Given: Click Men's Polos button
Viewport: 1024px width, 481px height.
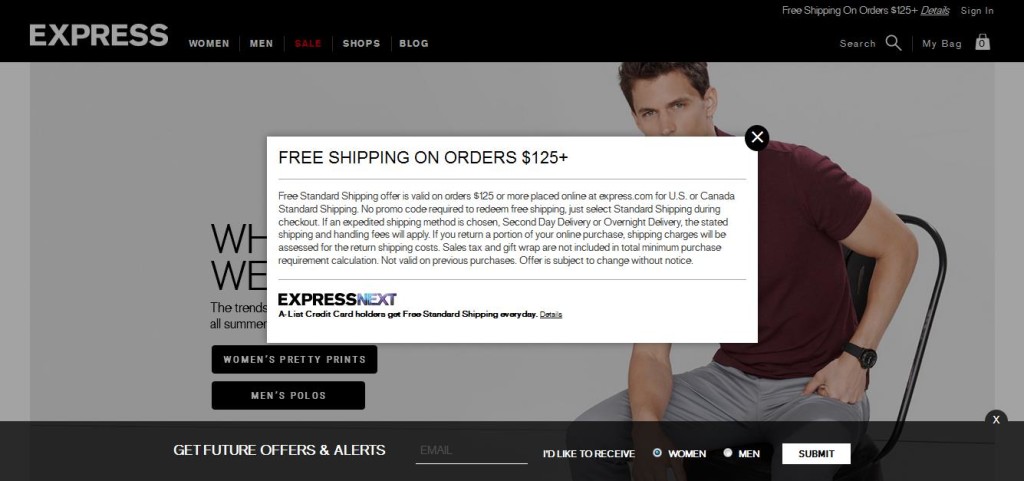Looking at the screenshot, I should click(x=288, y=396).
